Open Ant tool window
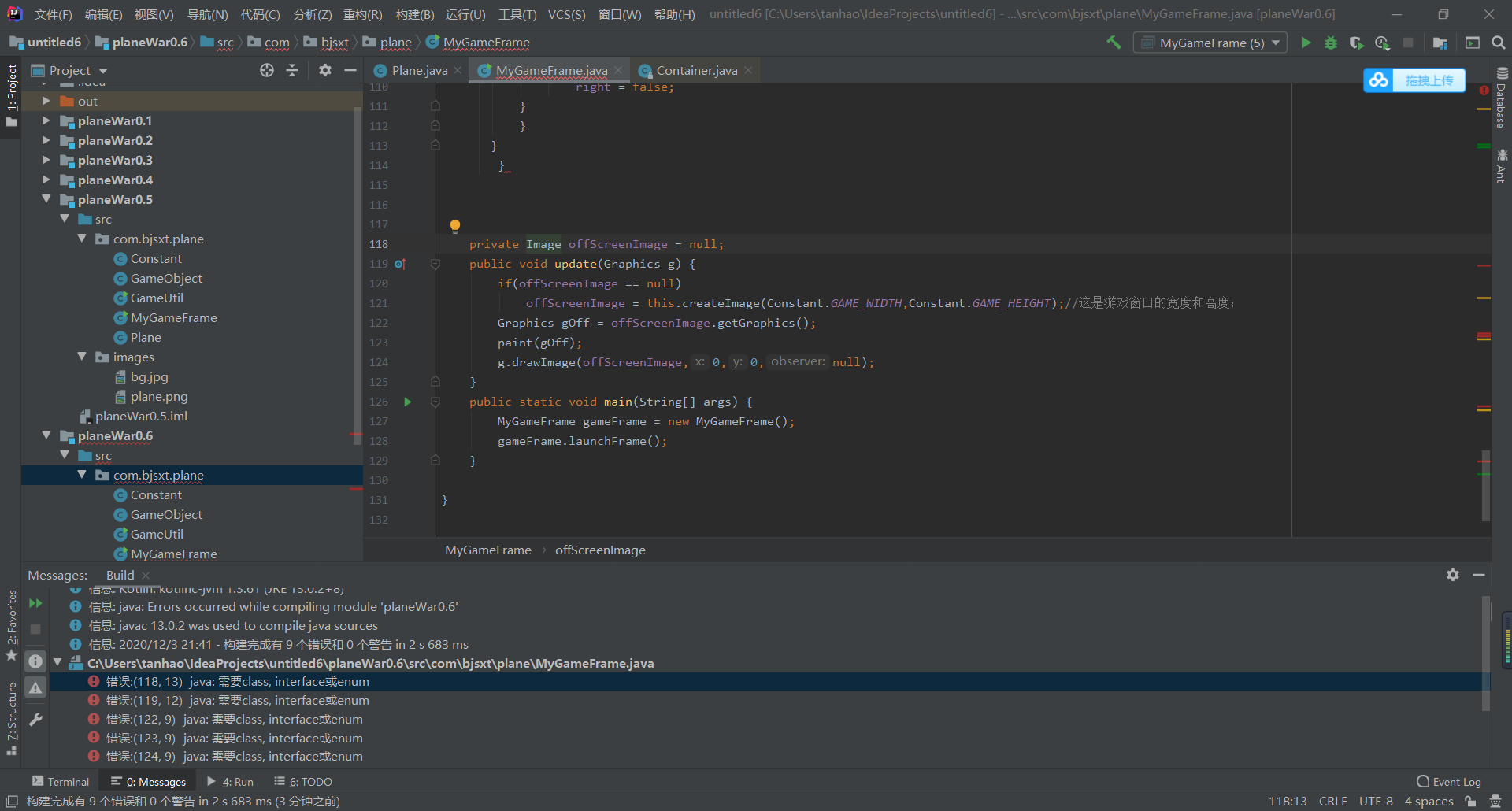 tap(1501, 165)
